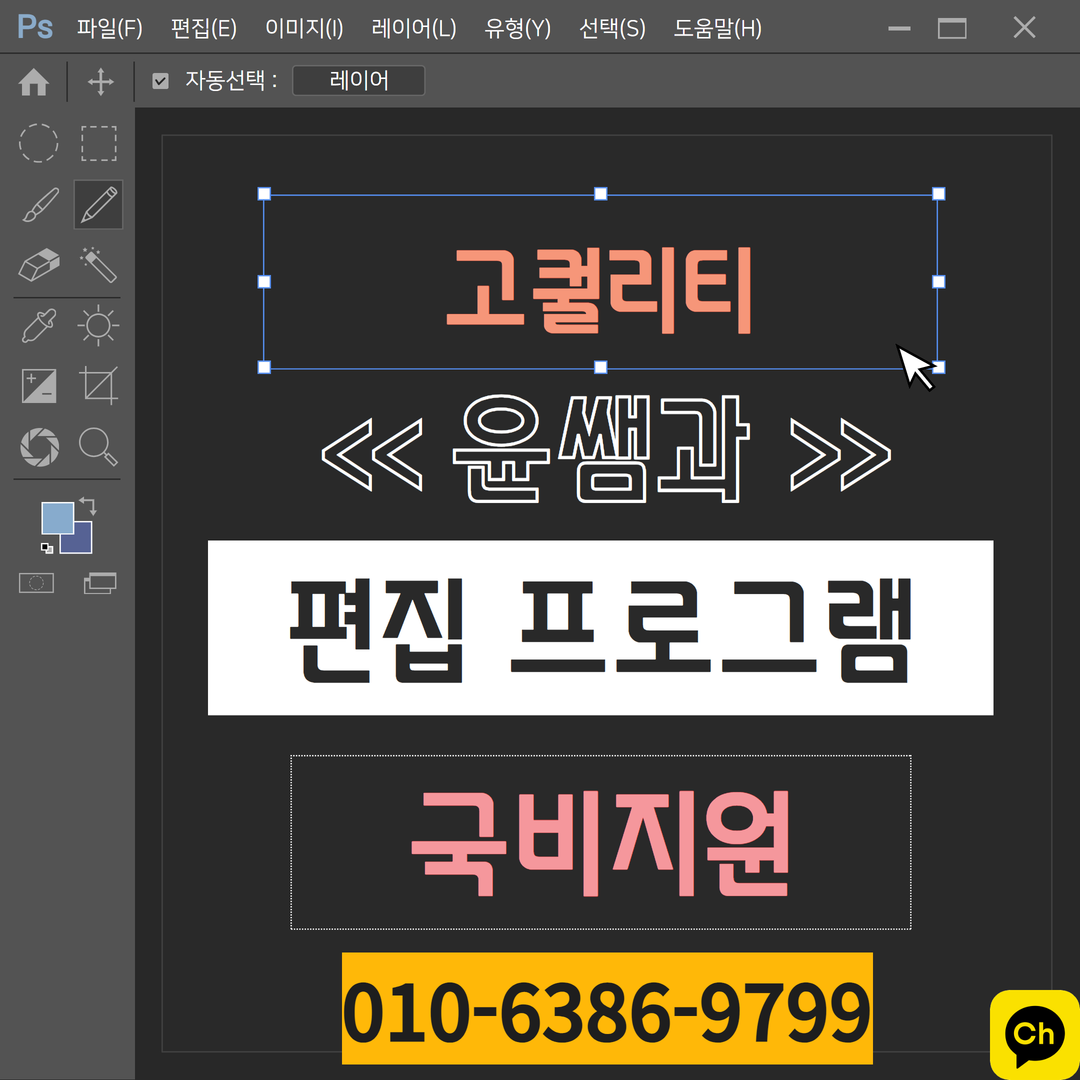Select the Exposure adjustment icon

click(x=39, y=386)
